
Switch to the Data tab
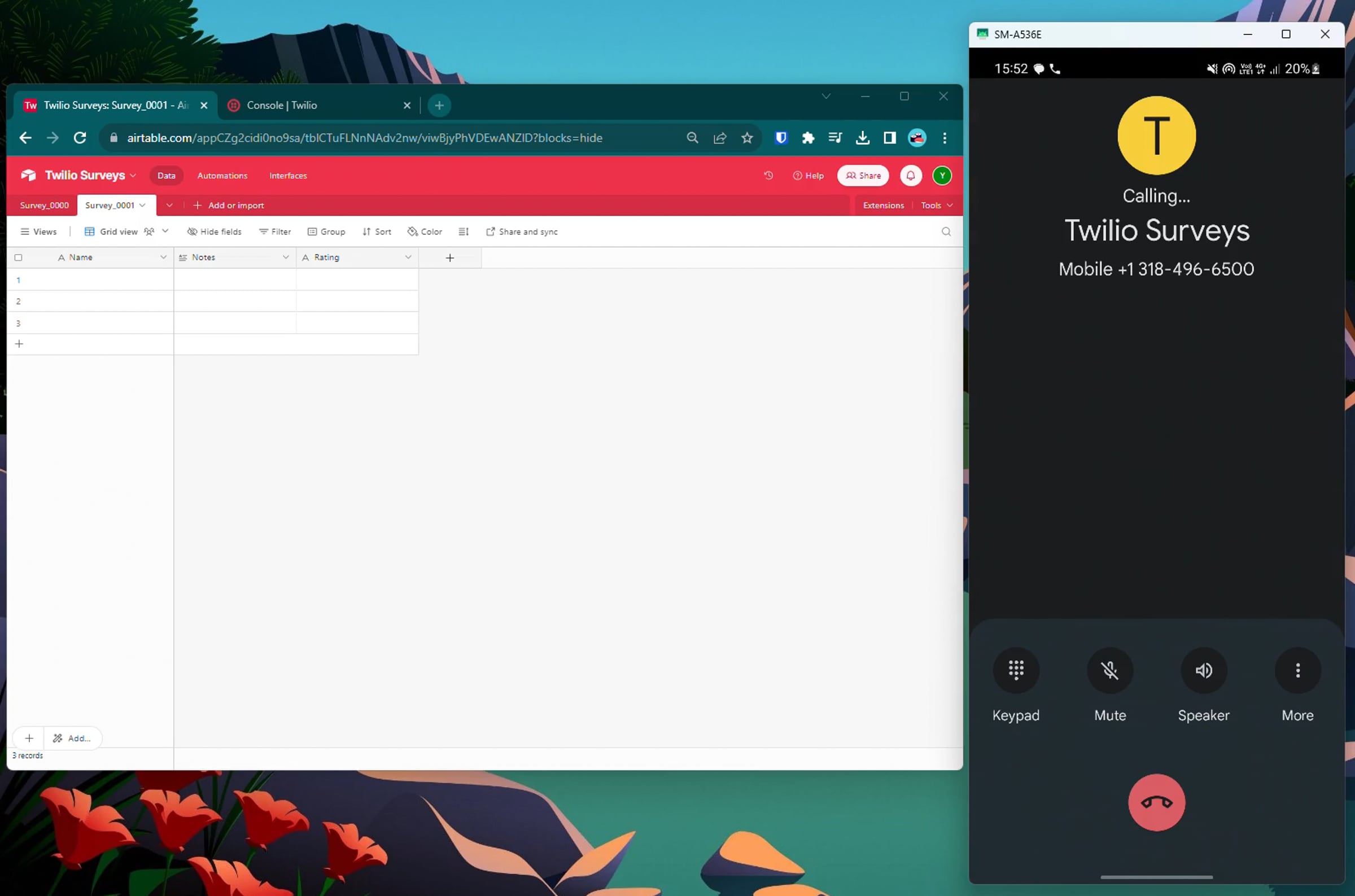coord(166,176)
